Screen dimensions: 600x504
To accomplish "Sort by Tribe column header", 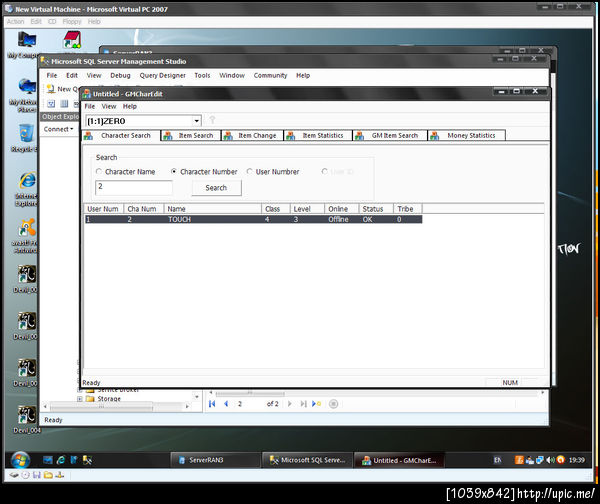I will (x=408, y=209).
